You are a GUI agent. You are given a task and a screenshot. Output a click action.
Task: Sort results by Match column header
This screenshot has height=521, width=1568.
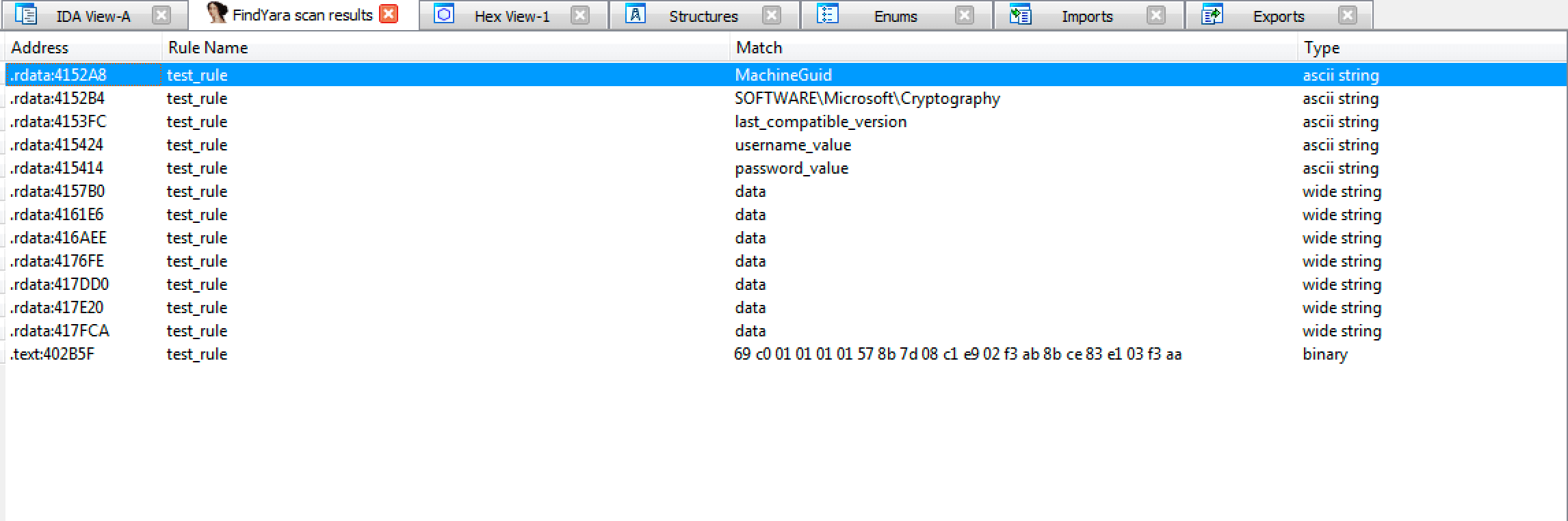[759, 48]
